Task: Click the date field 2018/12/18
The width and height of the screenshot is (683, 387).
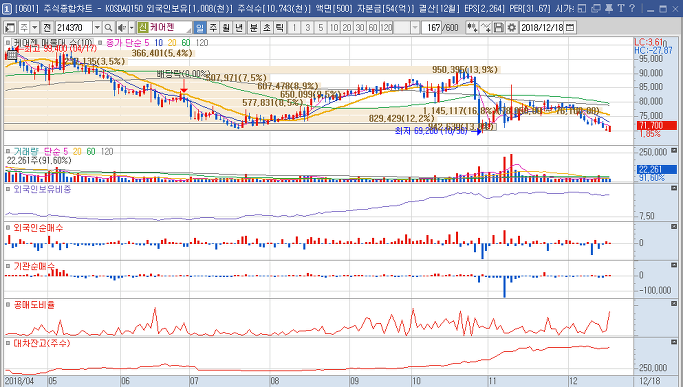Action: [542, 28]
